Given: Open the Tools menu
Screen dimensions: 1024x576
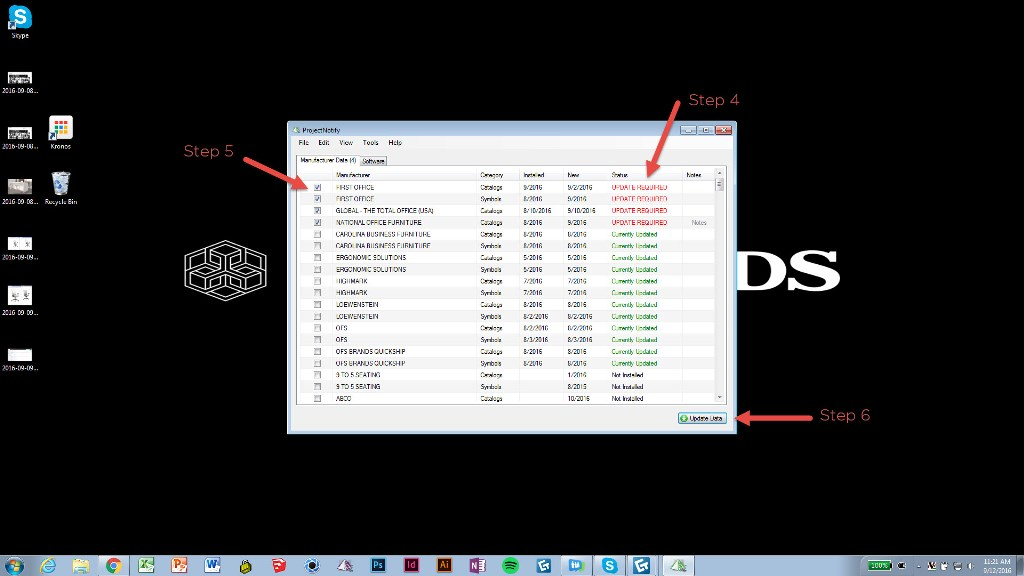Looking at the screenshot, I should [370, 142].
